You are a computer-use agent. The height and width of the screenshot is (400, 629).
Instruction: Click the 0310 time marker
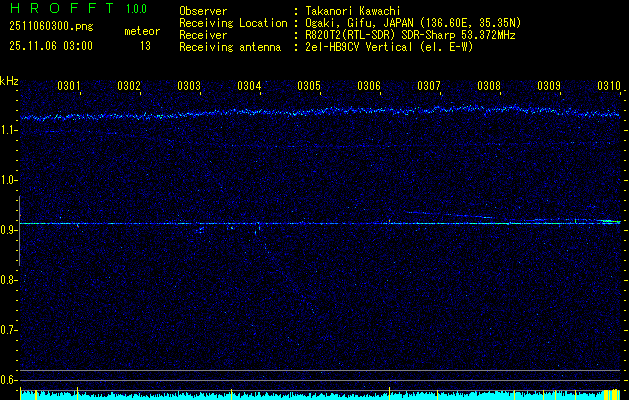click(609, 87)
